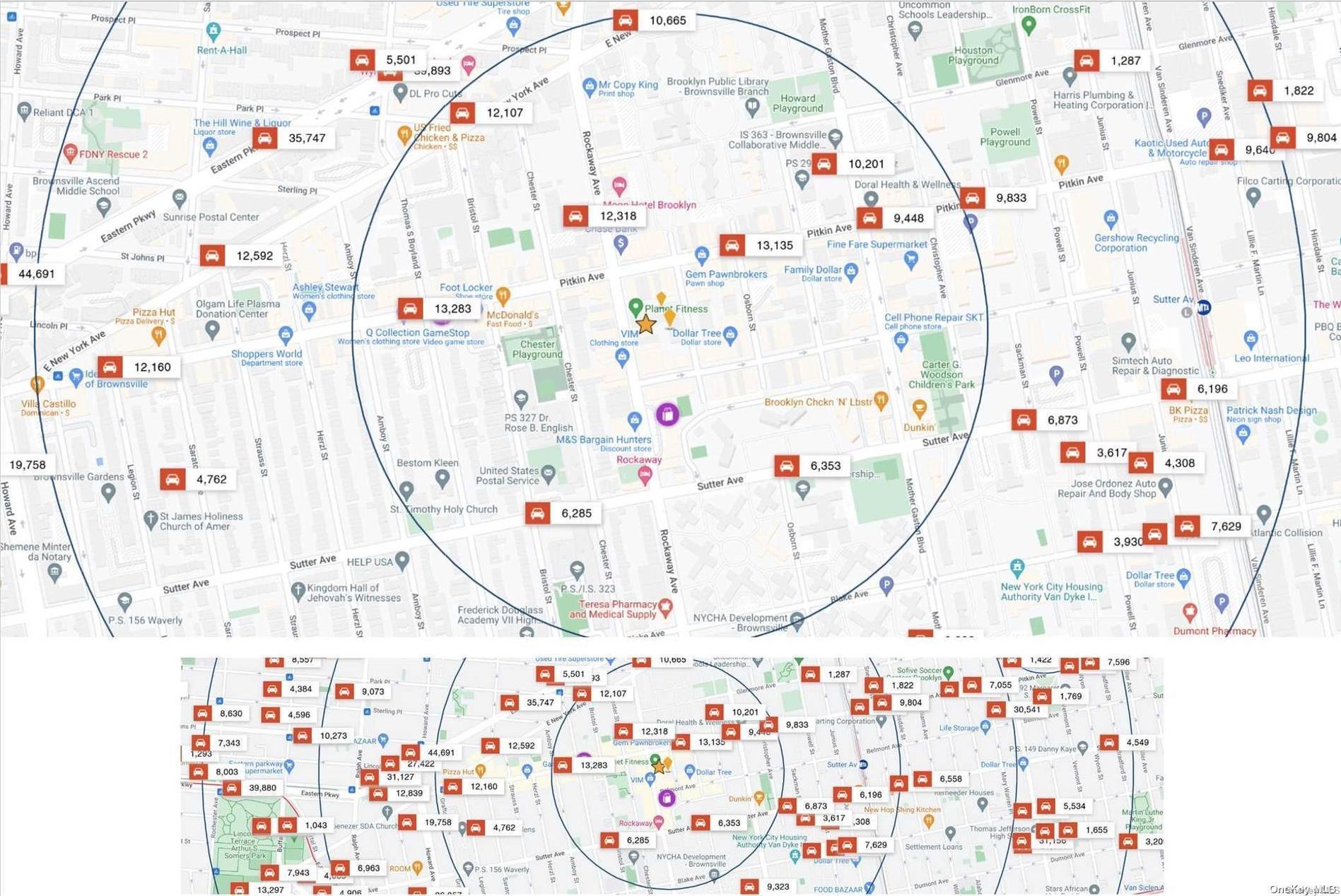Open the 6,196 traffic count marker
The height and width of the screenshot is (896, 1341).
1200,389
